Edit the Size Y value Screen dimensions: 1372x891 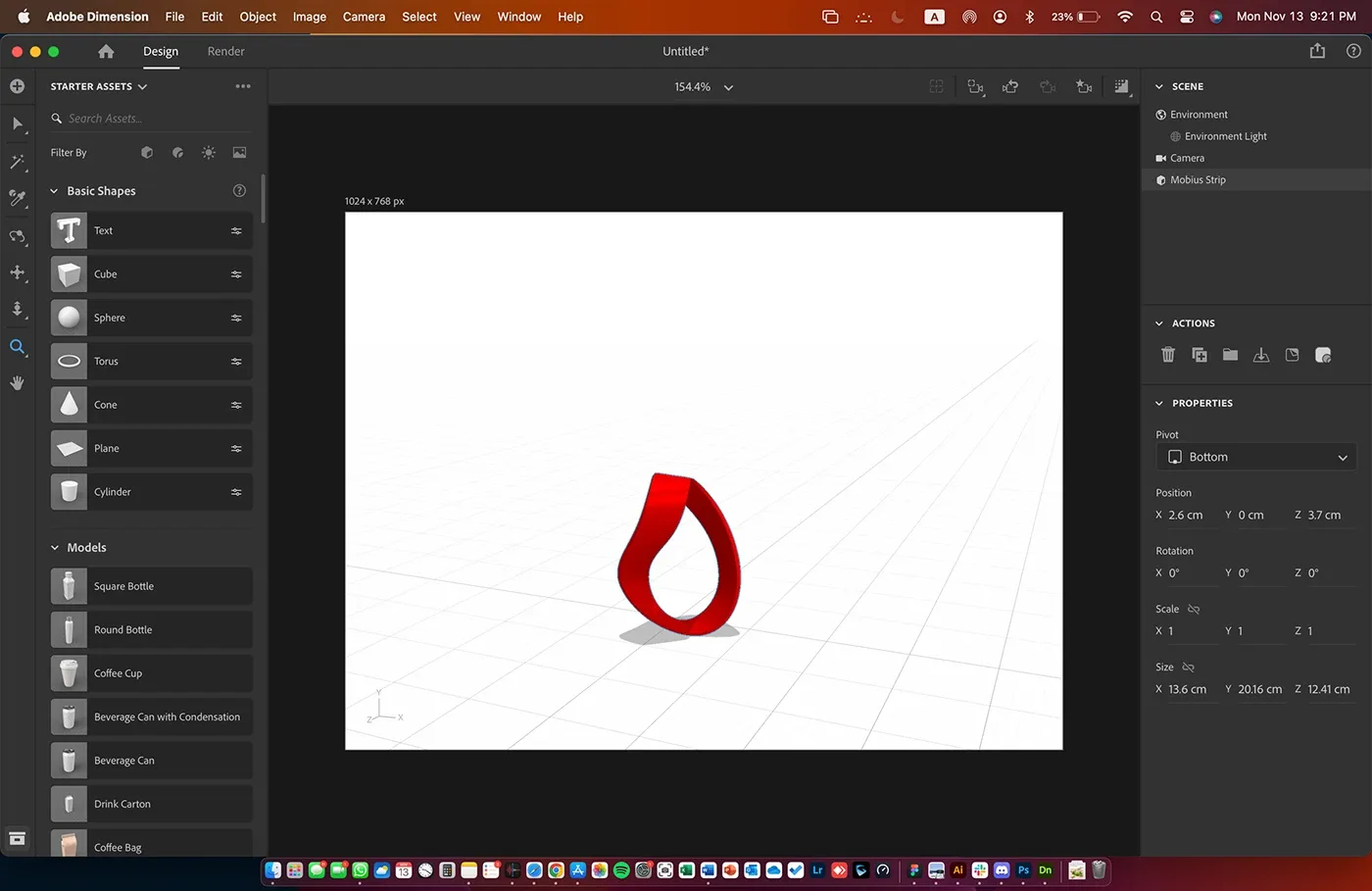coord(1259,690)
